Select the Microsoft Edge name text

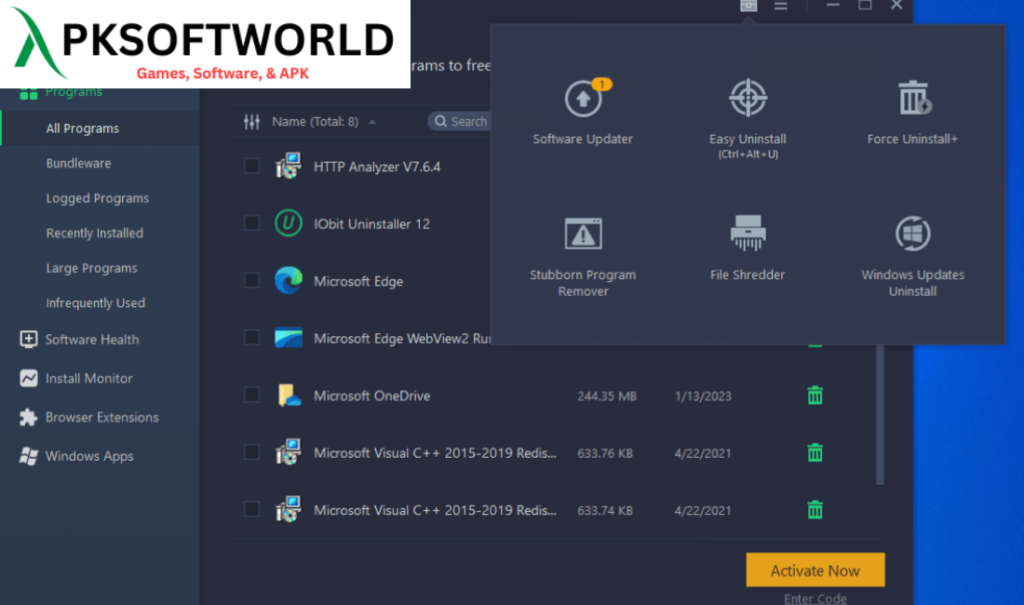[x=358, y=282]
